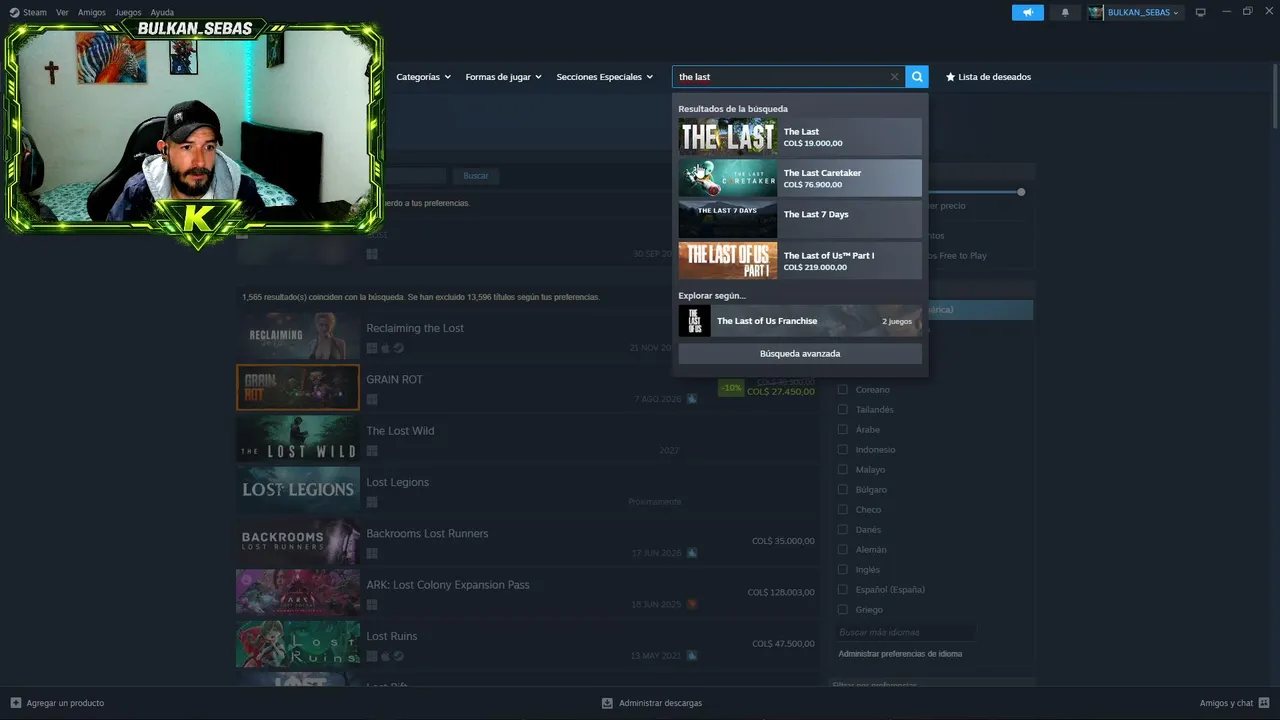Check the Griego language checkbox
1280x720 pixels.
point(843,609)
